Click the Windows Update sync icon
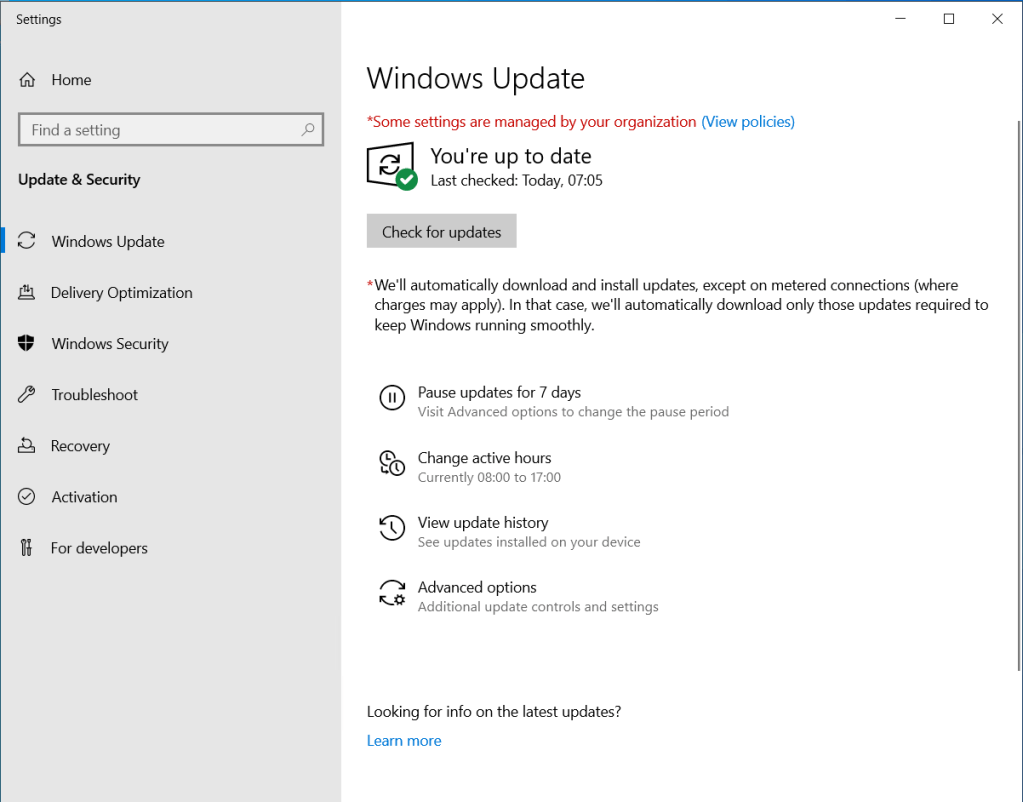 tap(27, 241)
